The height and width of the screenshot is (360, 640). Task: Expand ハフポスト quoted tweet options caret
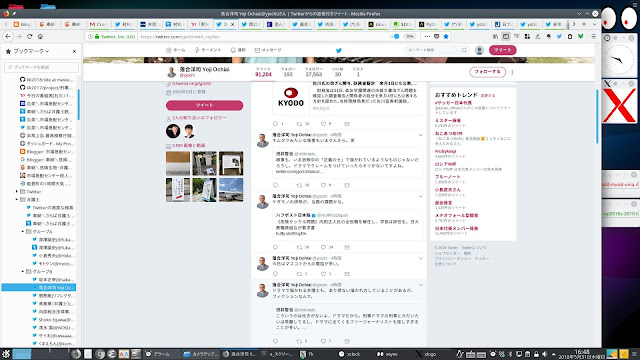420,196
